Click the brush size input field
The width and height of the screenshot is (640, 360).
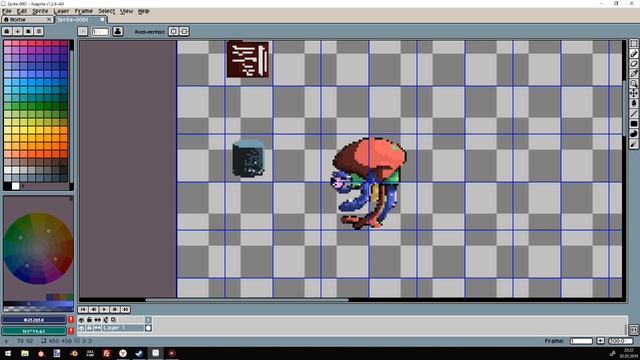(100, 31)
